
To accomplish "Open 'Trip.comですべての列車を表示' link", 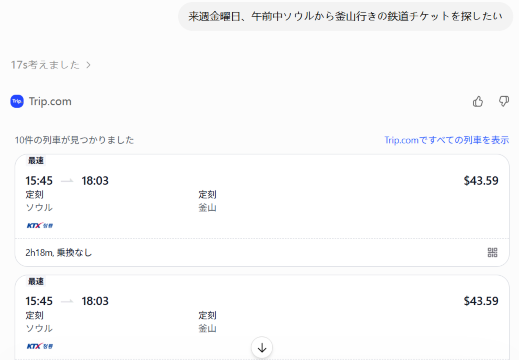I will 447,140.
